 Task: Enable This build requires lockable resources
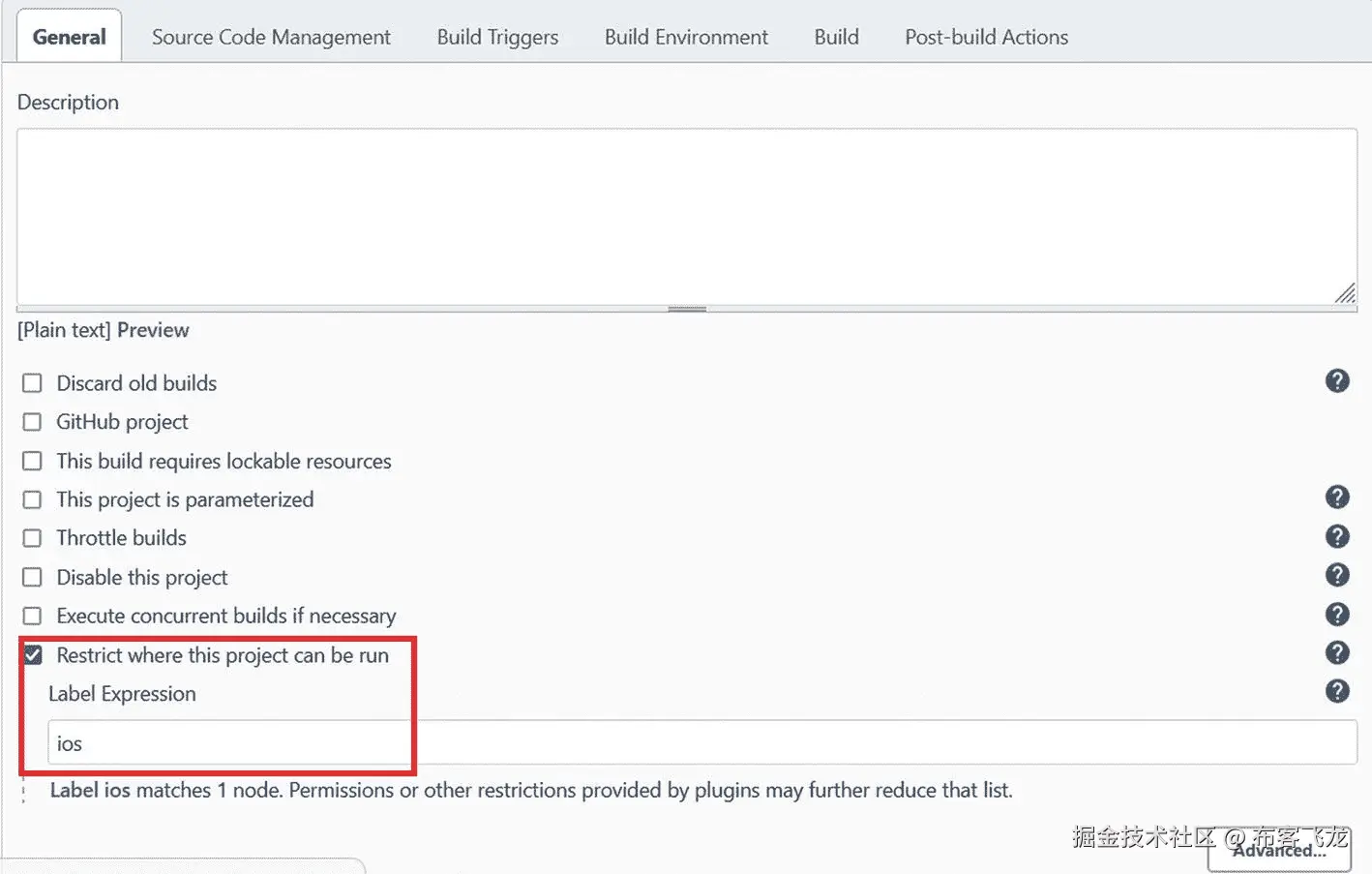point(32,461)
